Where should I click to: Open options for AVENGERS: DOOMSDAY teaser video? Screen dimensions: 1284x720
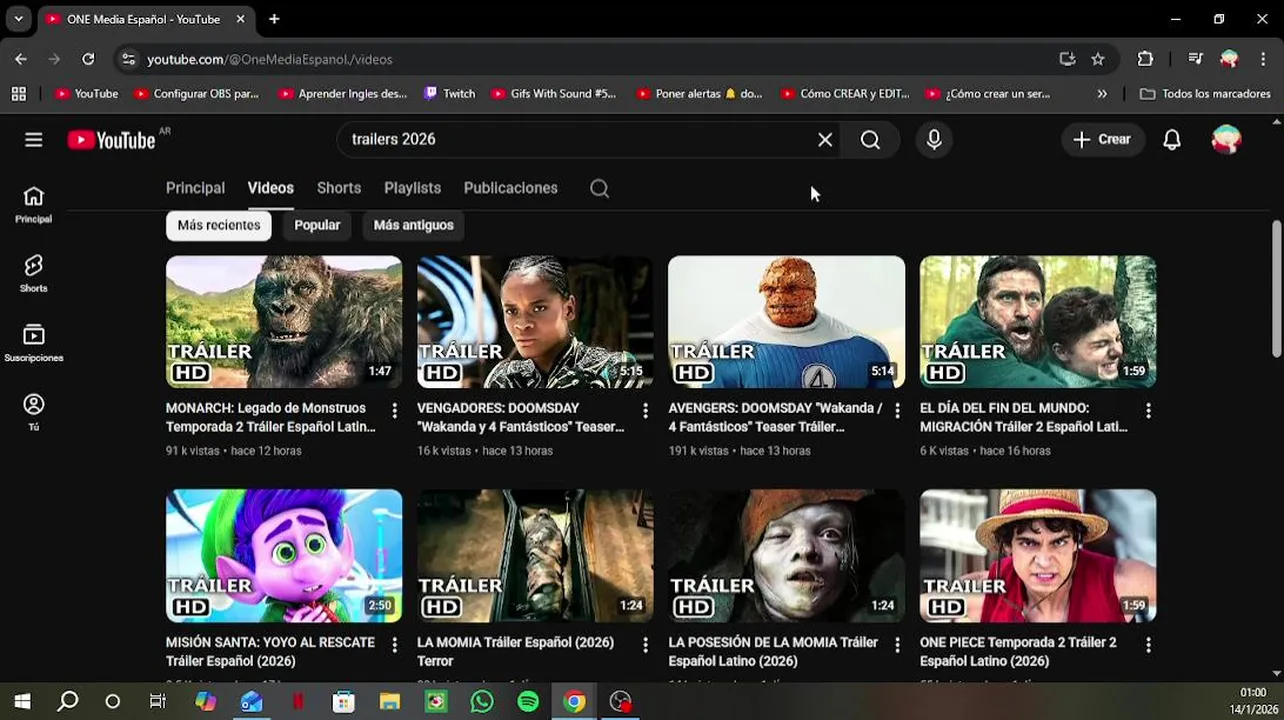(x=897, y=410)
